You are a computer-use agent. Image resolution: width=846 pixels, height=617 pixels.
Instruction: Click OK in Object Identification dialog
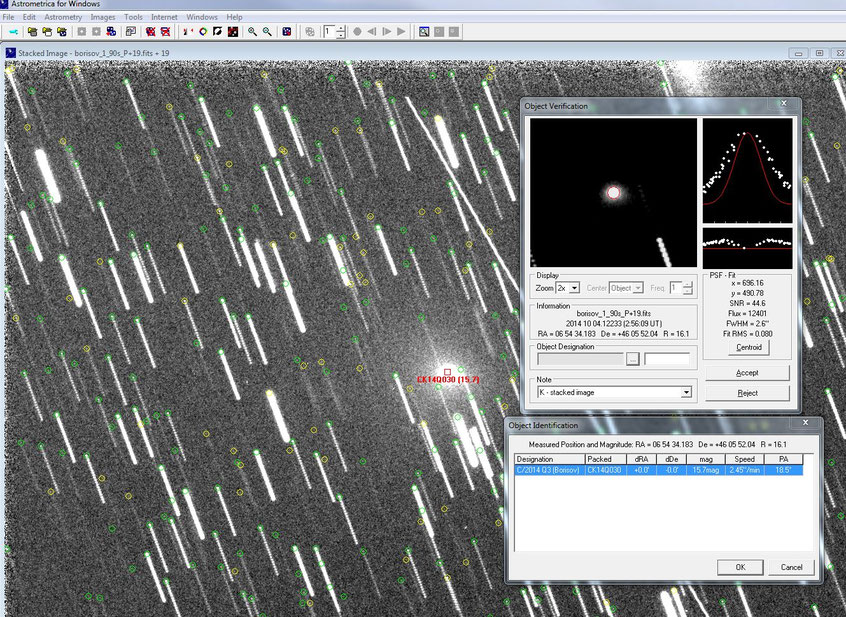[x=740, y=567]
